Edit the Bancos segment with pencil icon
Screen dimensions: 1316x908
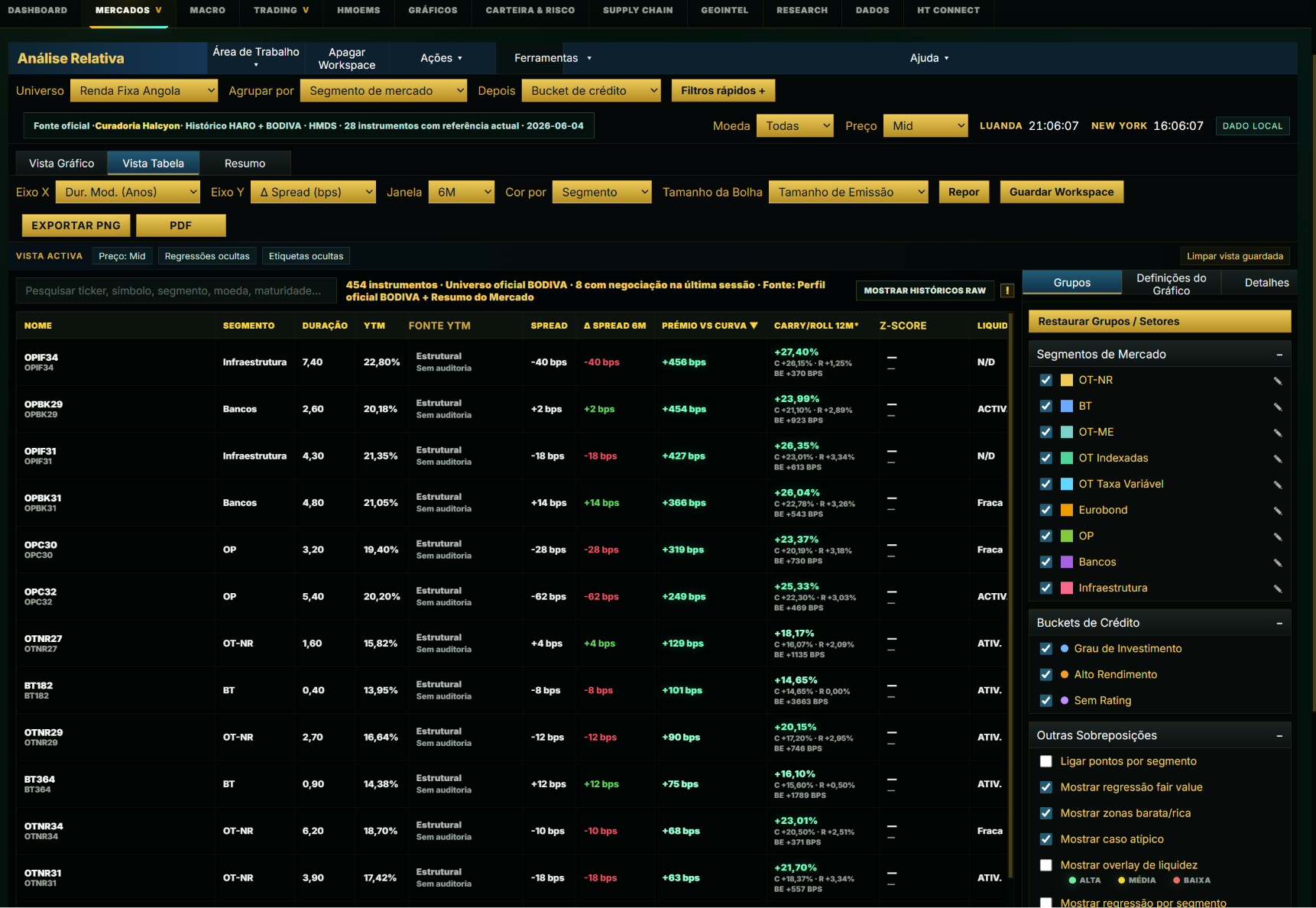[x=1277, y=563]
